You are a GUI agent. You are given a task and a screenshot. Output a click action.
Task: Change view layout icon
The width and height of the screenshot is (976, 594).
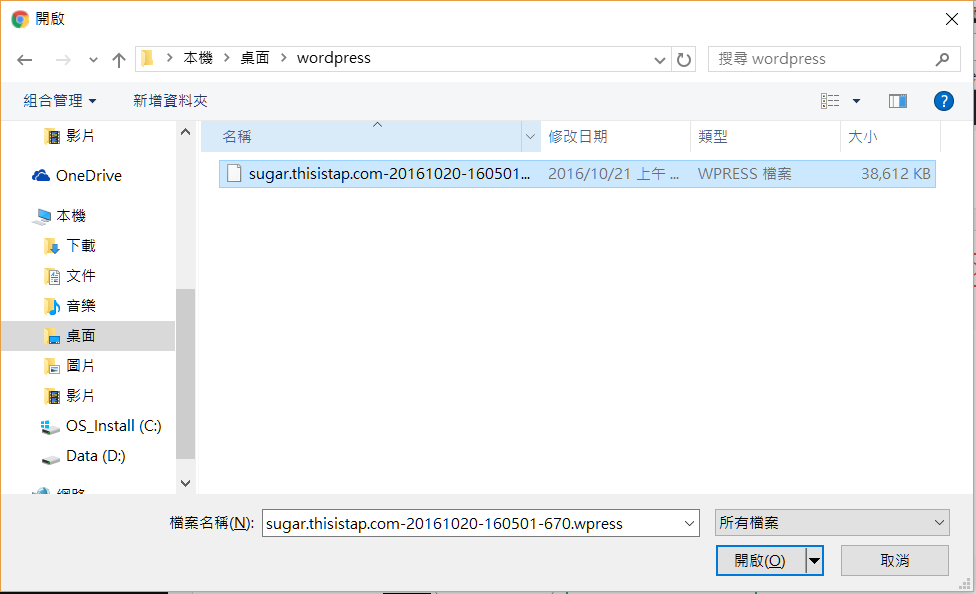[x=830, y=101]
